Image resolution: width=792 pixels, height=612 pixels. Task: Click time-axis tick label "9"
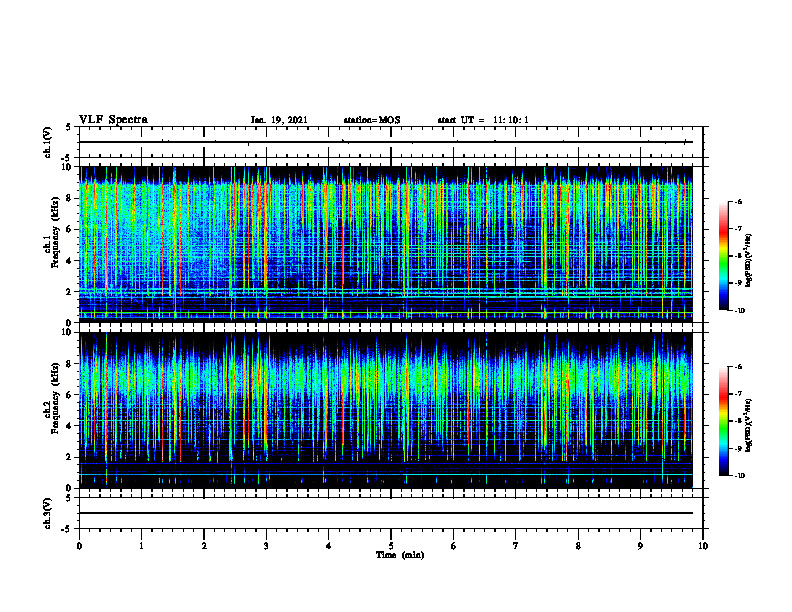640,546
